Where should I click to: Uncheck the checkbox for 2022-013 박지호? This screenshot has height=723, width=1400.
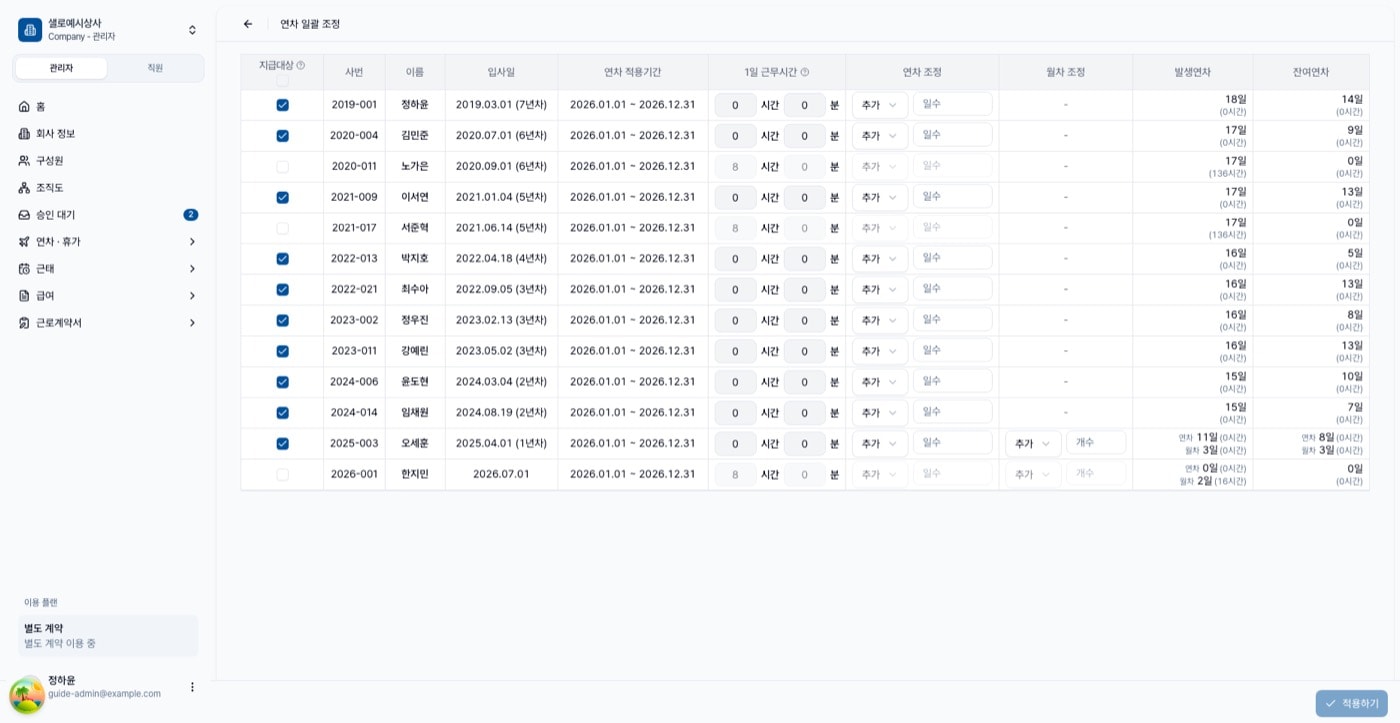[x=282, y=259]
